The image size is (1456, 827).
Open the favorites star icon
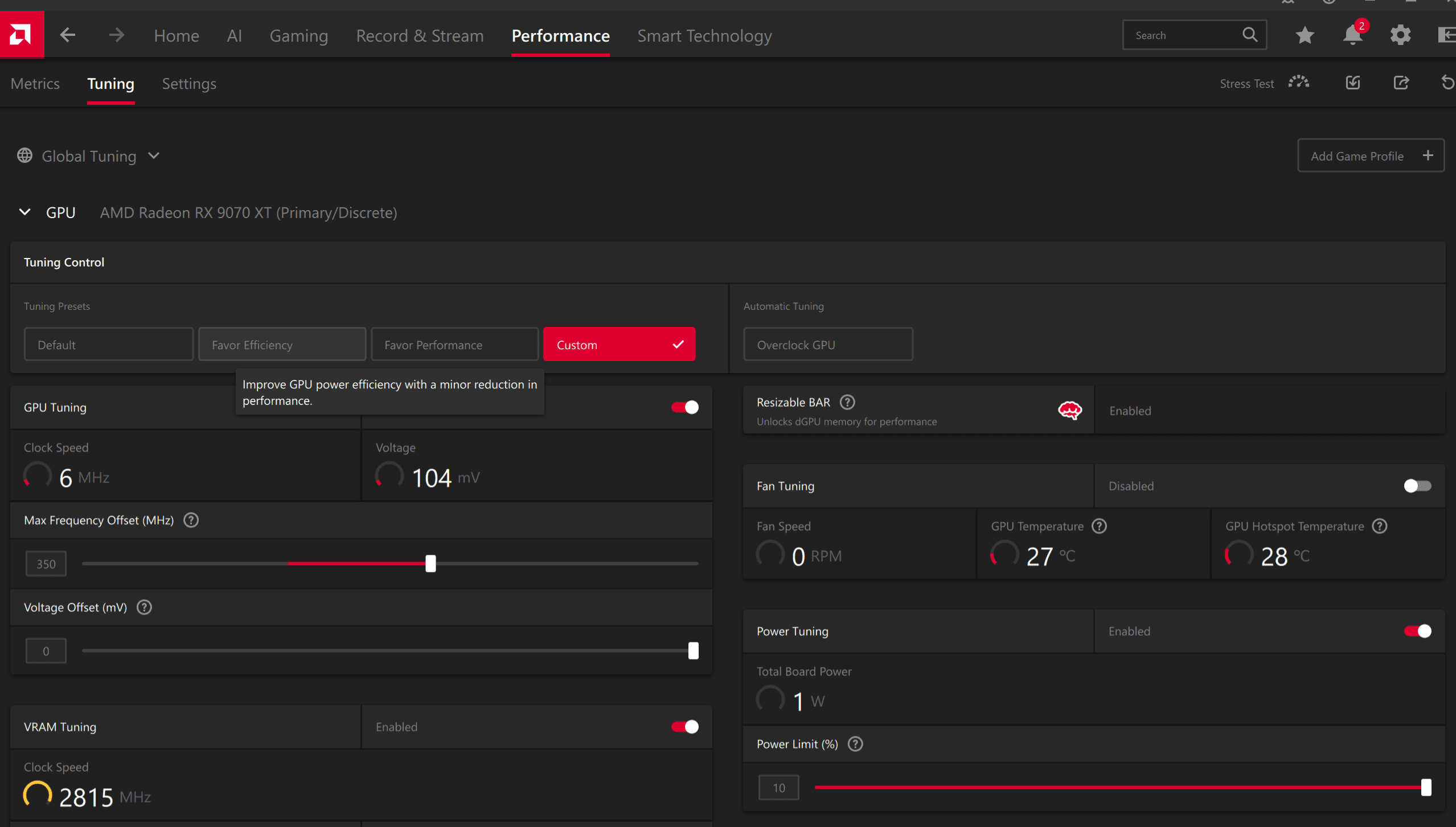[1305, 35]
